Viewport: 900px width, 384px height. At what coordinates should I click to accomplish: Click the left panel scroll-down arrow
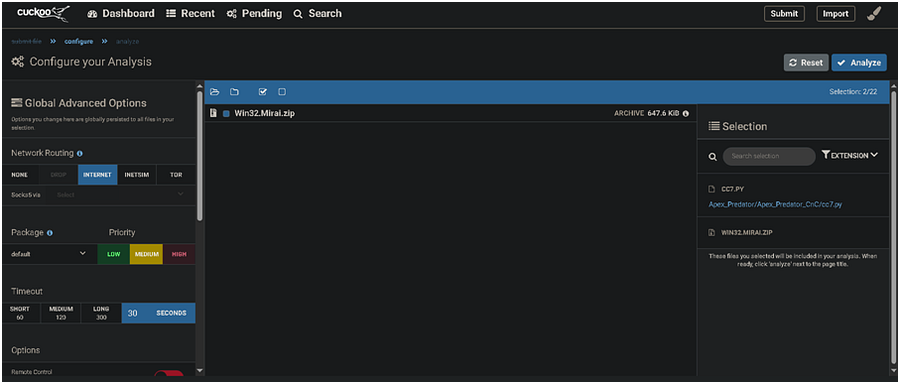click(200, 371)
